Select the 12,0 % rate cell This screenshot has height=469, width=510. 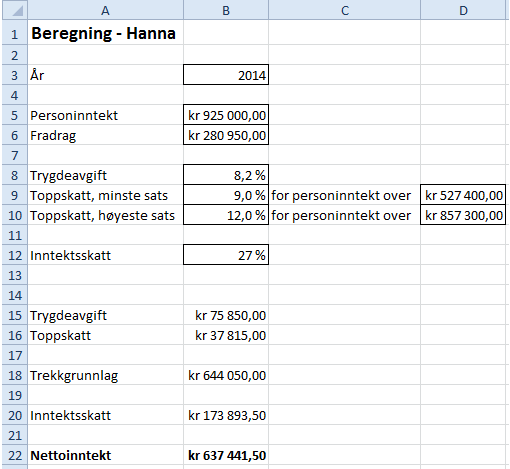click(226, 215)
